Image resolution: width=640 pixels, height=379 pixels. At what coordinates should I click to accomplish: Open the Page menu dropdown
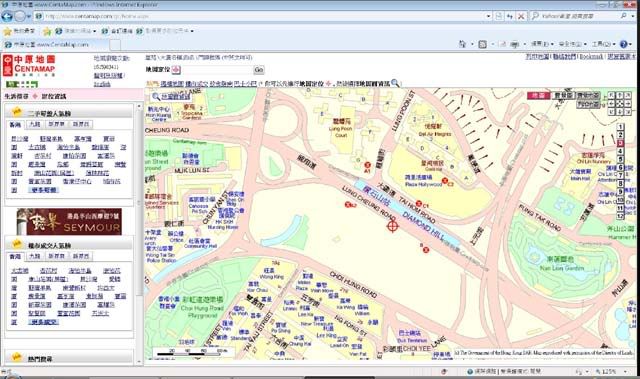coord(542,44)
